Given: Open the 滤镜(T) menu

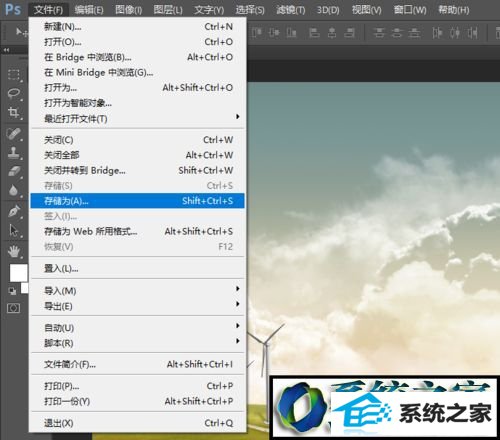Looking at the screenshot, I should tap(291, 10).
